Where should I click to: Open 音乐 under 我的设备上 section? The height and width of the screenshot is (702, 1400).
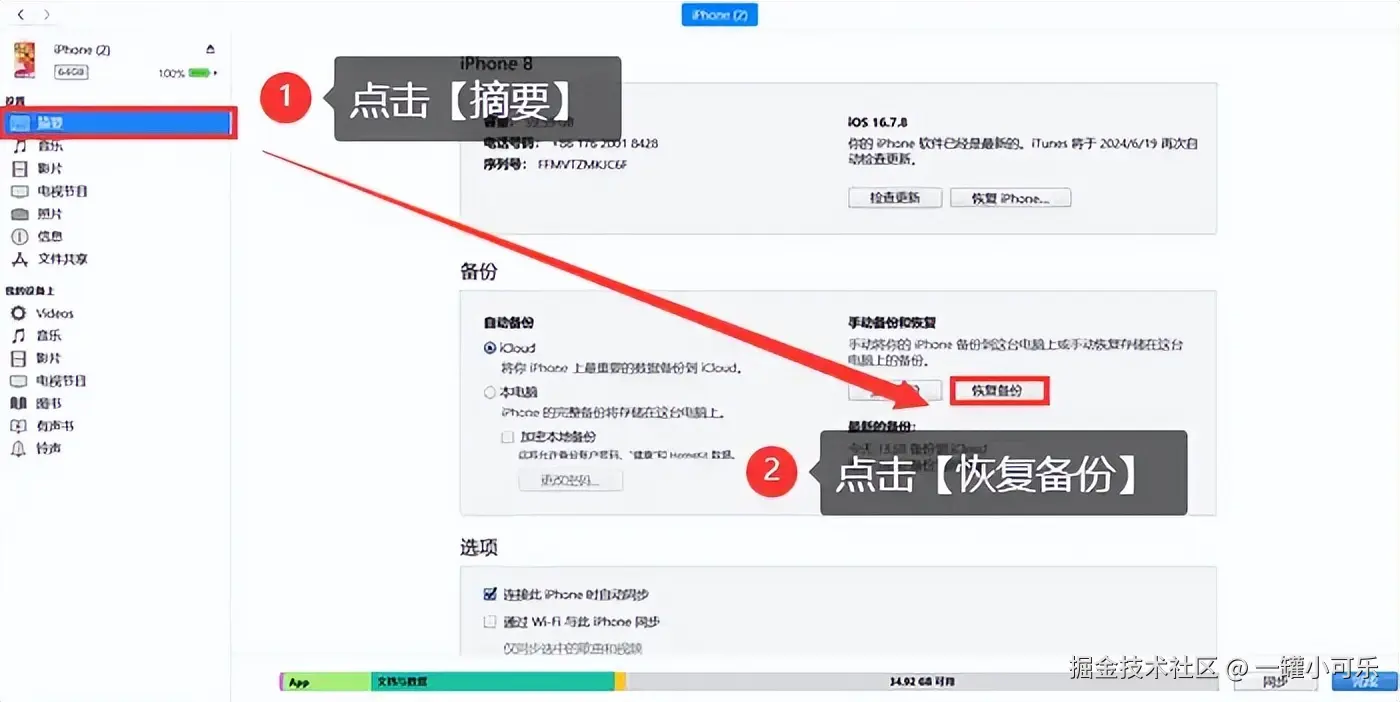[x=50, y=336]
